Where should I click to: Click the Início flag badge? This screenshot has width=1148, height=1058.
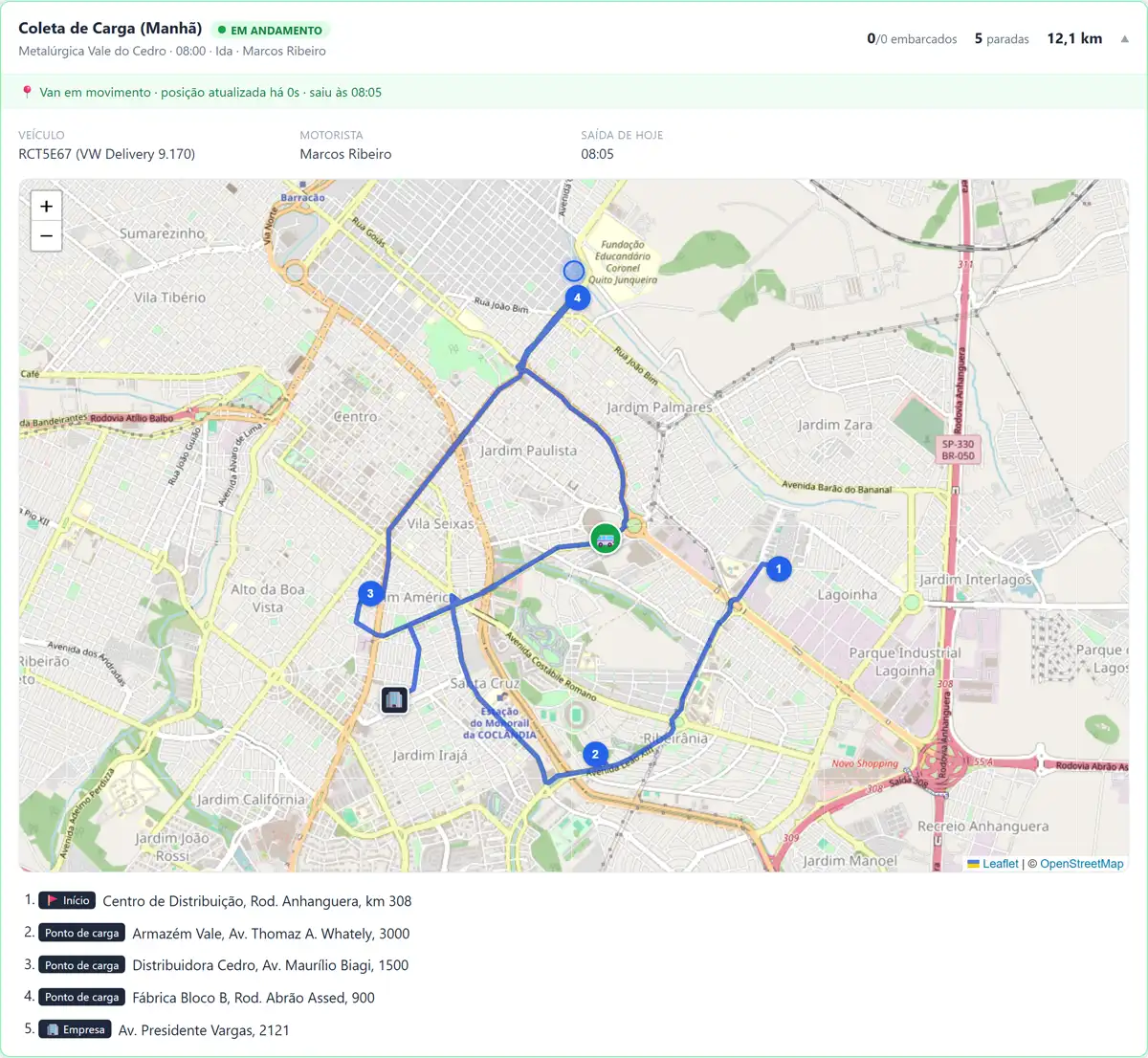[67, 900]
